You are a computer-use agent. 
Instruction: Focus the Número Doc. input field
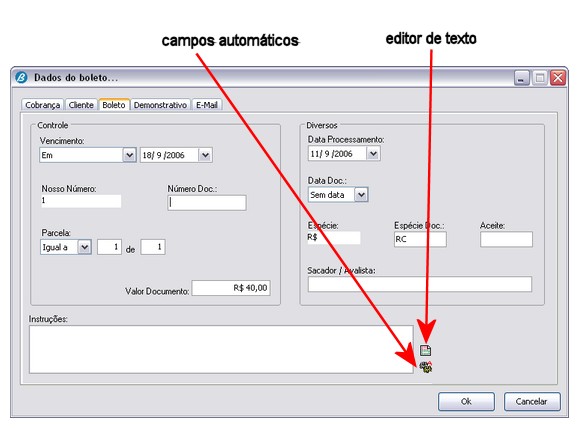coord(207,202)
